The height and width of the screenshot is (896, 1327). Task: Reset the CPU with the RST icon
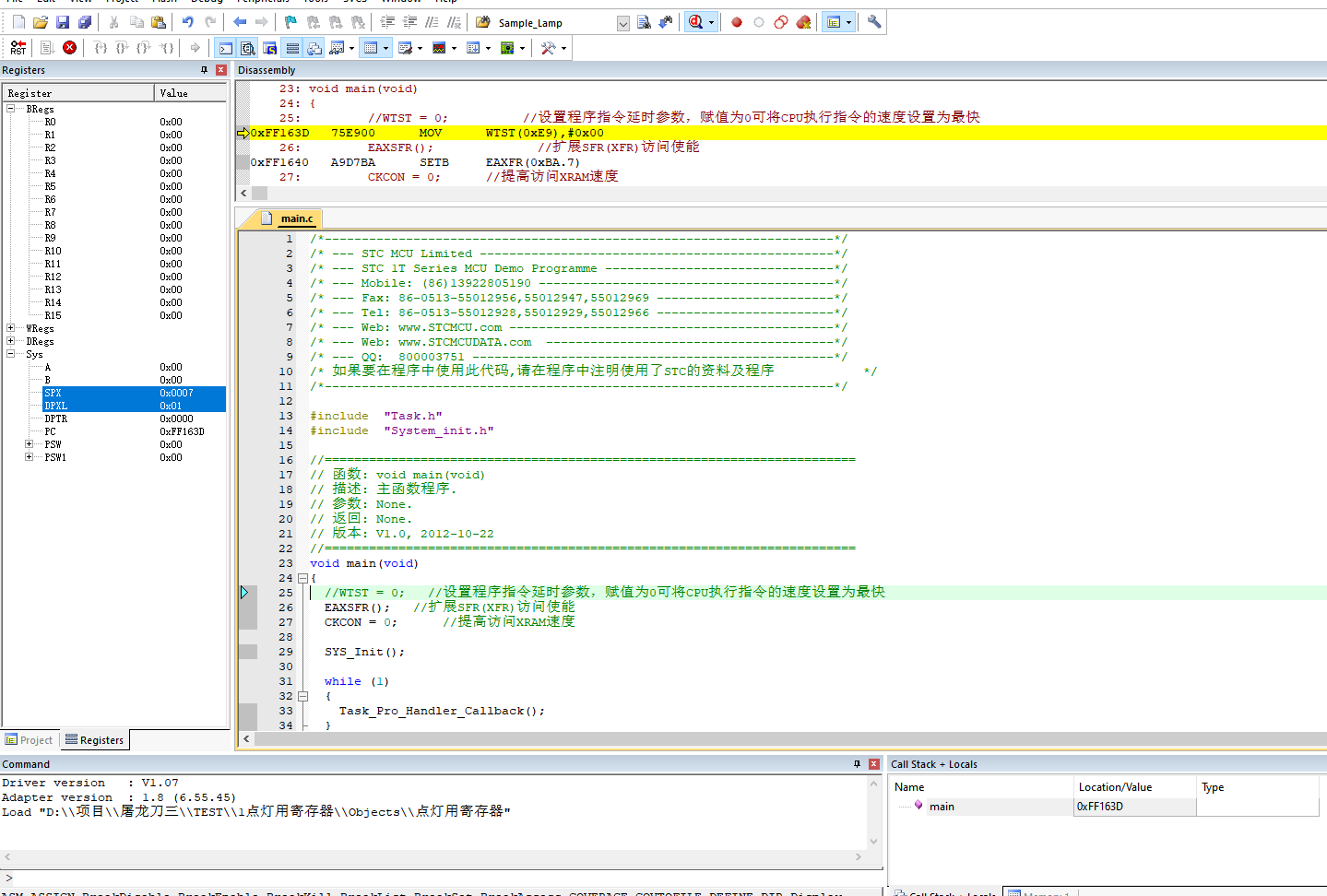point(18,48)
